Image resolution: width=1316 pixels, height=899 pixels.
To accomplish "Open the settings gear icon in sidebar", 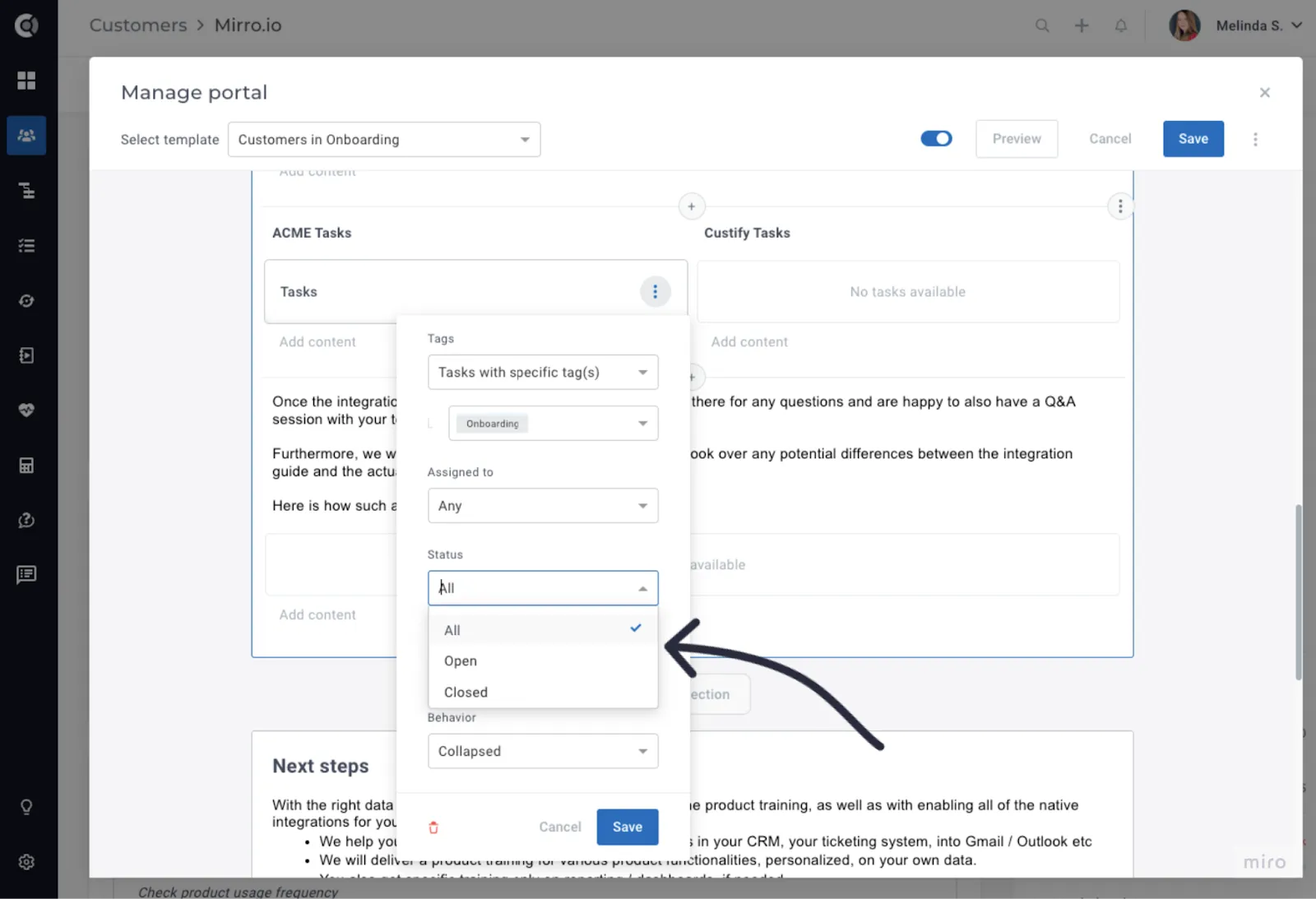I will 26,862.
